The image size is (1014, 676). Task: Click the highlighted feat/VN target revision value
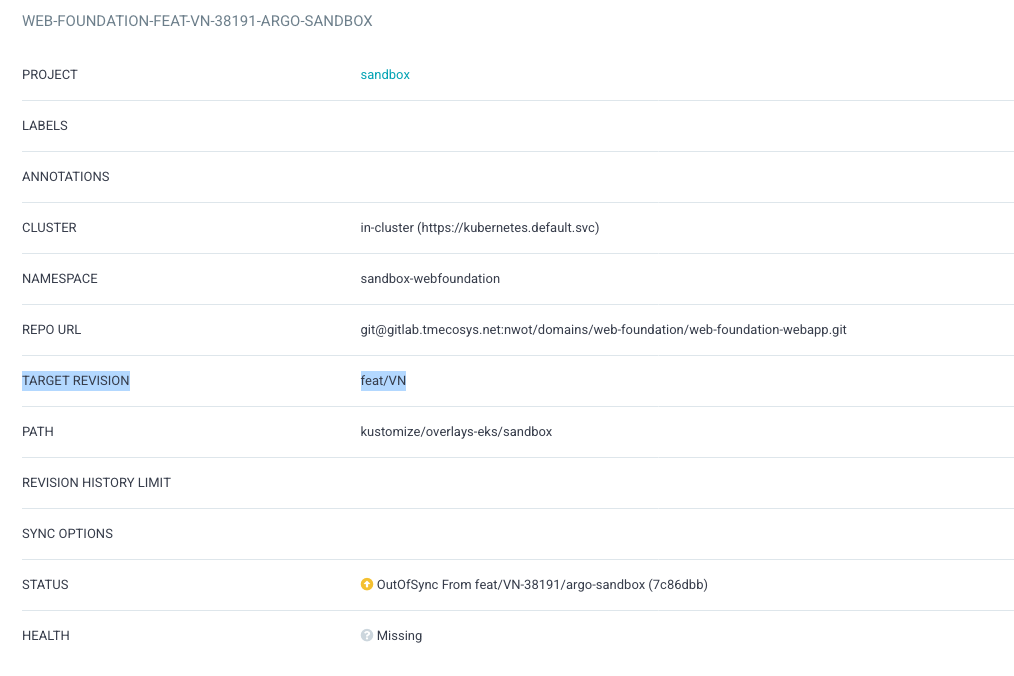pyautogui.click(x=383, y=380)
